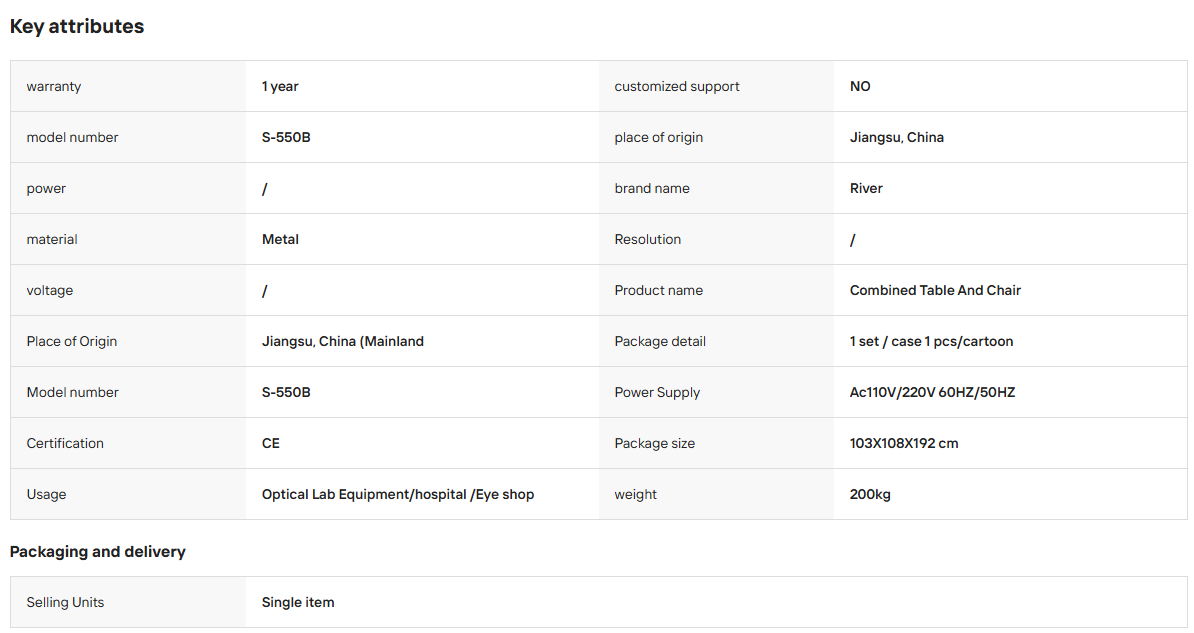The image size is (1194, 633).
Task: Click the Jiangsu, China (Mainland value
Action: click(x=343, y=342)
